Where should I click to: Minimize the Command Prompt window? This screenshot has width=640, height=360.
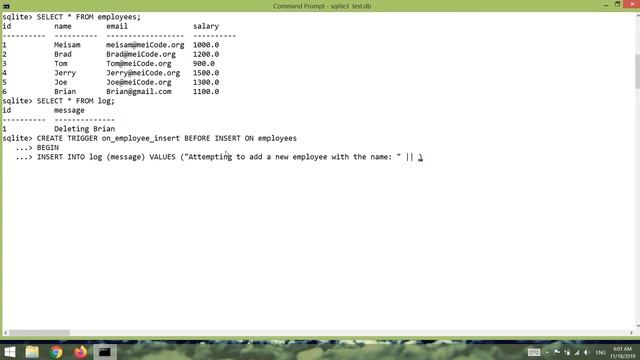point(606,5)
